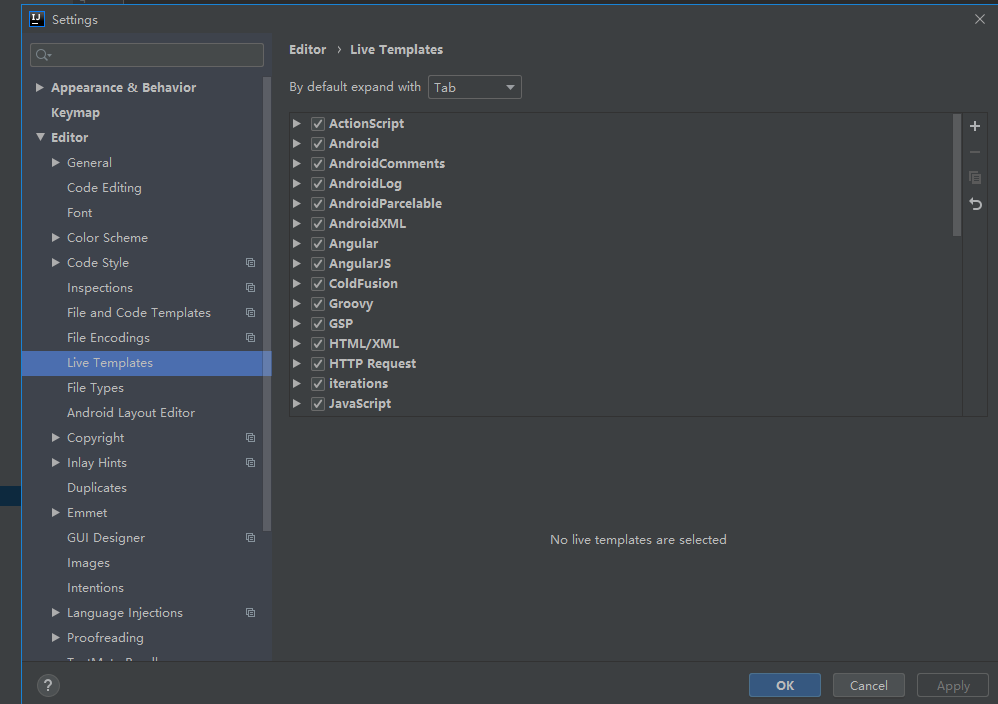The image size is (998, 704).
Task: Disable the Groovy template group
Action: point(318,304)
